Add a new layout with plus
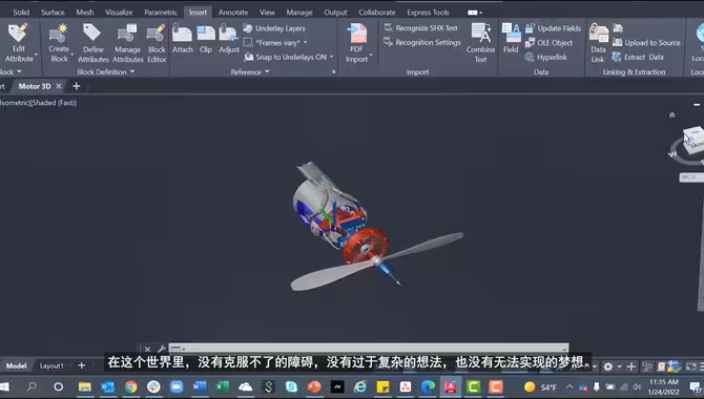This screenshot has width=704, height=399. point(82,366)
